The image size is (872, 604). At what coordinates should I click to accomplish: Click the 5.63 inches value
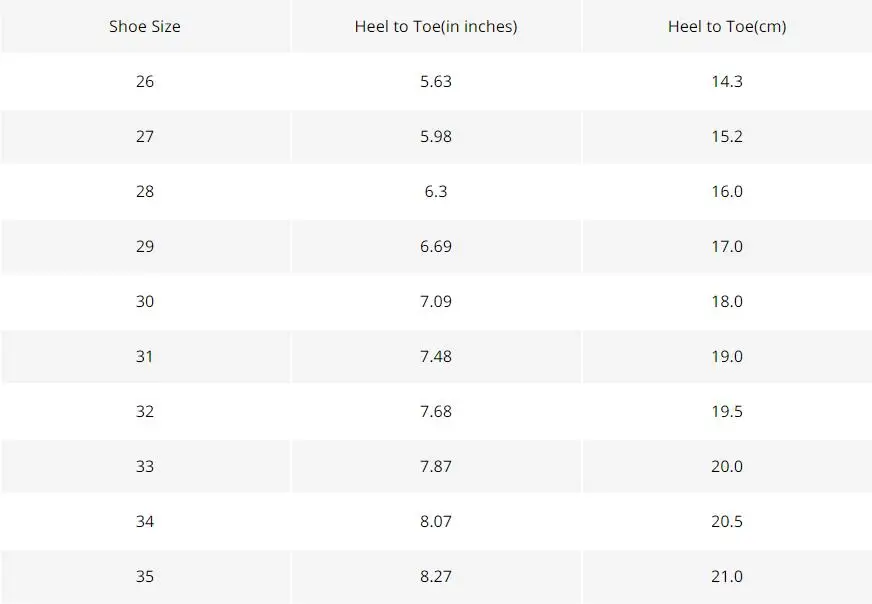coord(436,81)
